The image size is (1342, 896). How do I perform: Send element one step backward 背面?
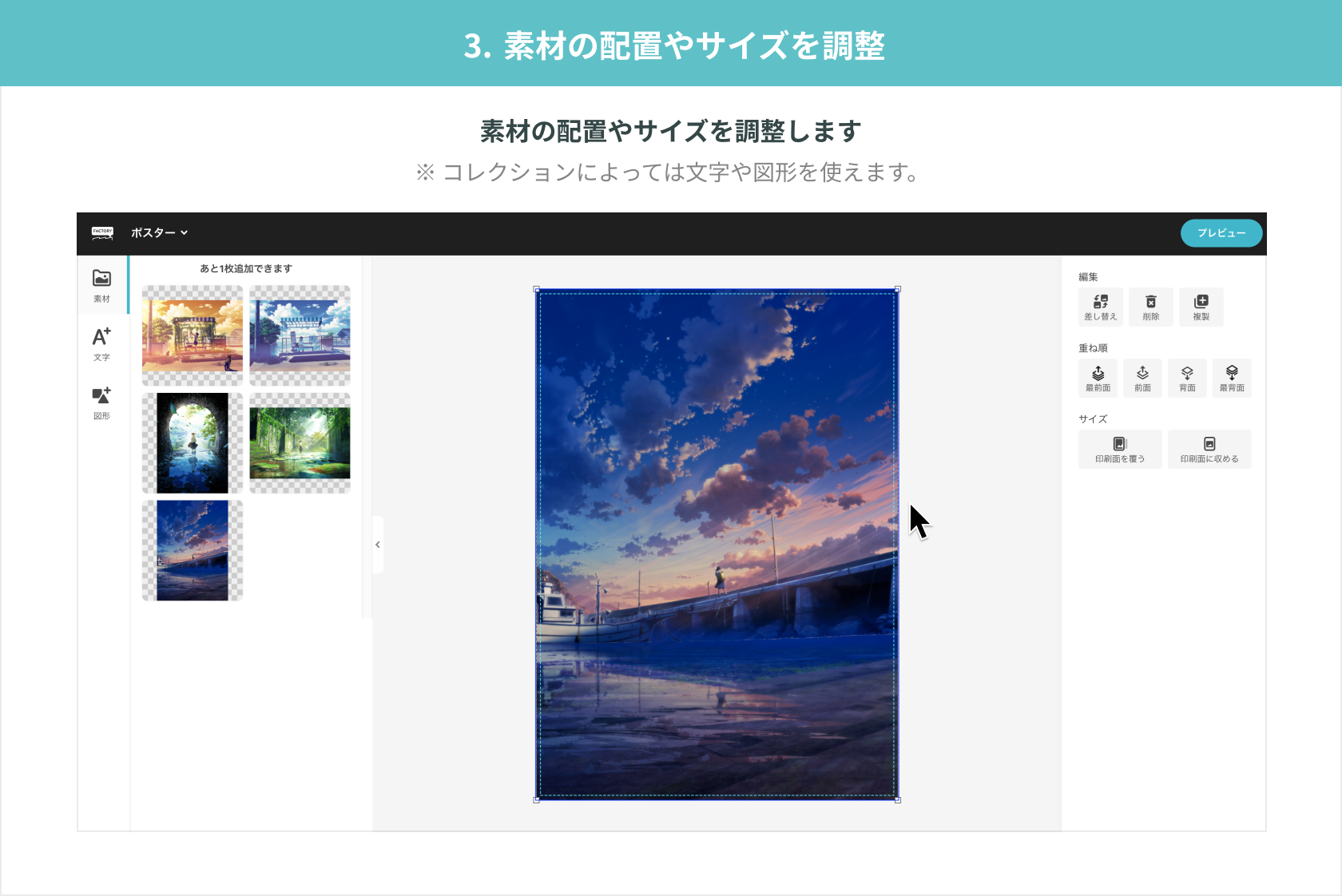pos(1188,379)
